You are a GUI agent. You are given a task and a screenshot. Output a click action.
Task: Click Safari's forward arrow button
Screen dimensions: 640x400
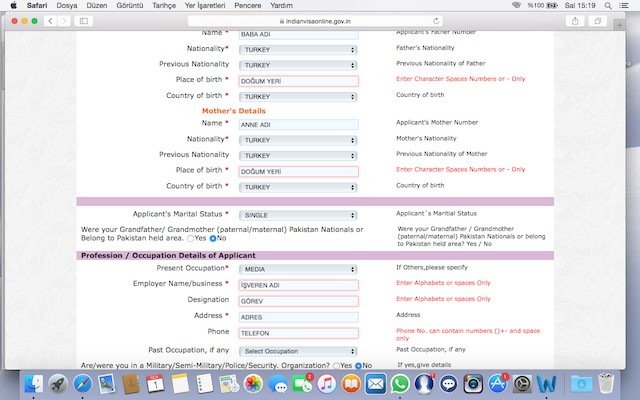click(x=64, y=21)
